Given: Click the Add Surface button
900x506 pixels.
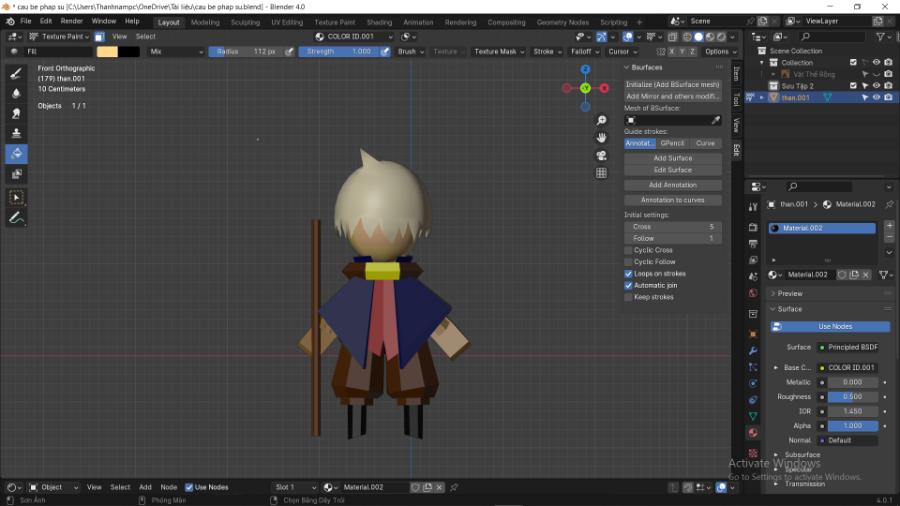Looking at the screenshot, I should (672, 158).
